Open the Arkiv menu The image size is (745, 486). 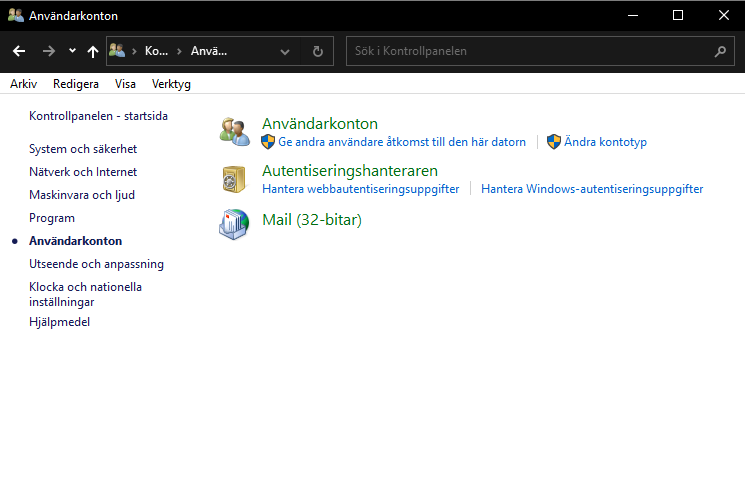[24, 84]
